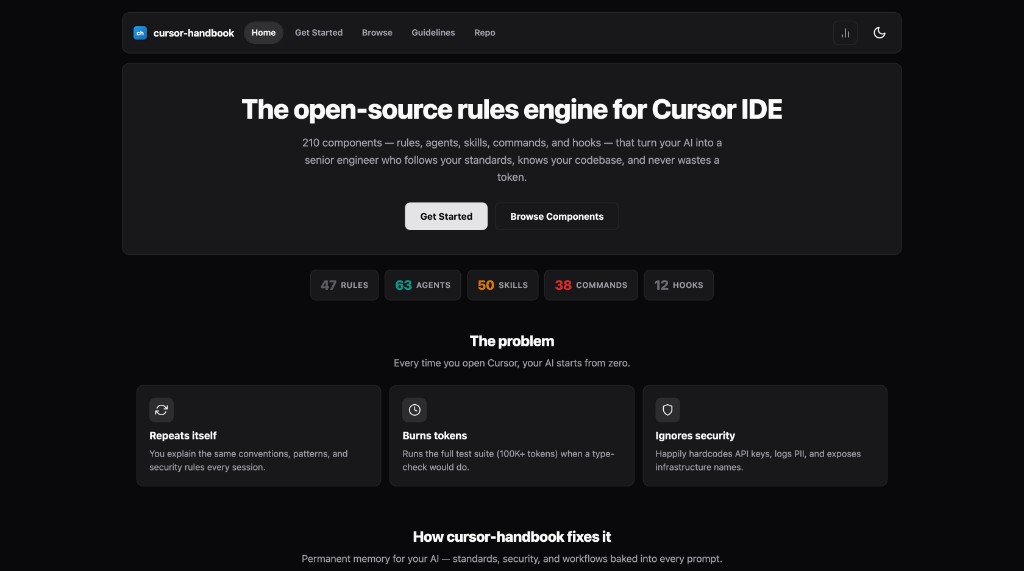Open the Repo nav link
This screenshot has height=571, width=1024.
(x=485, y=33)
